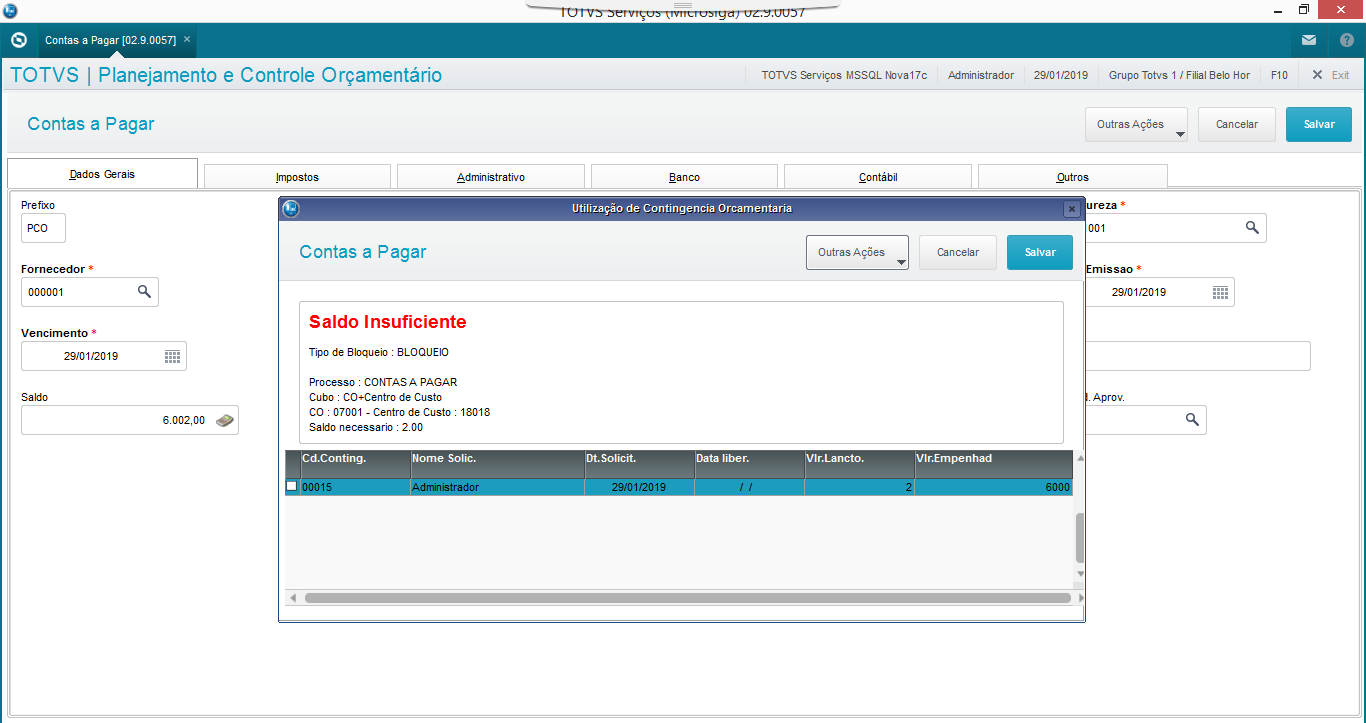Select the Dados Gerais tab
Image resolution: width=1366 pixels, height=723 pixels.
coord(102,174)
